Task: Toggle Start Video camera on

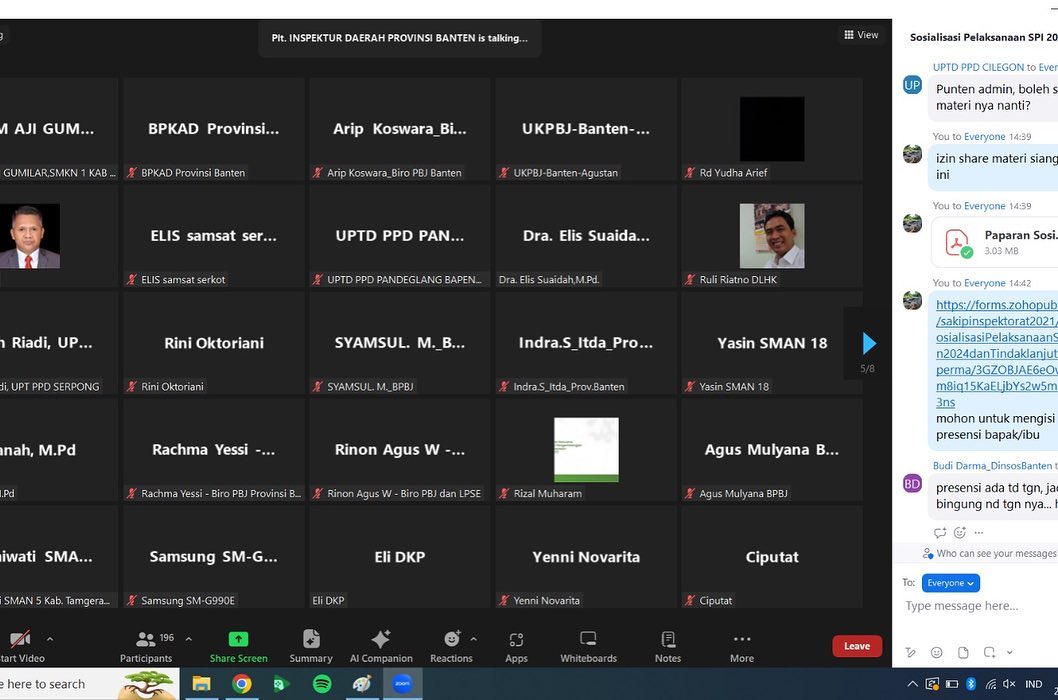Action: click(20, 646)
